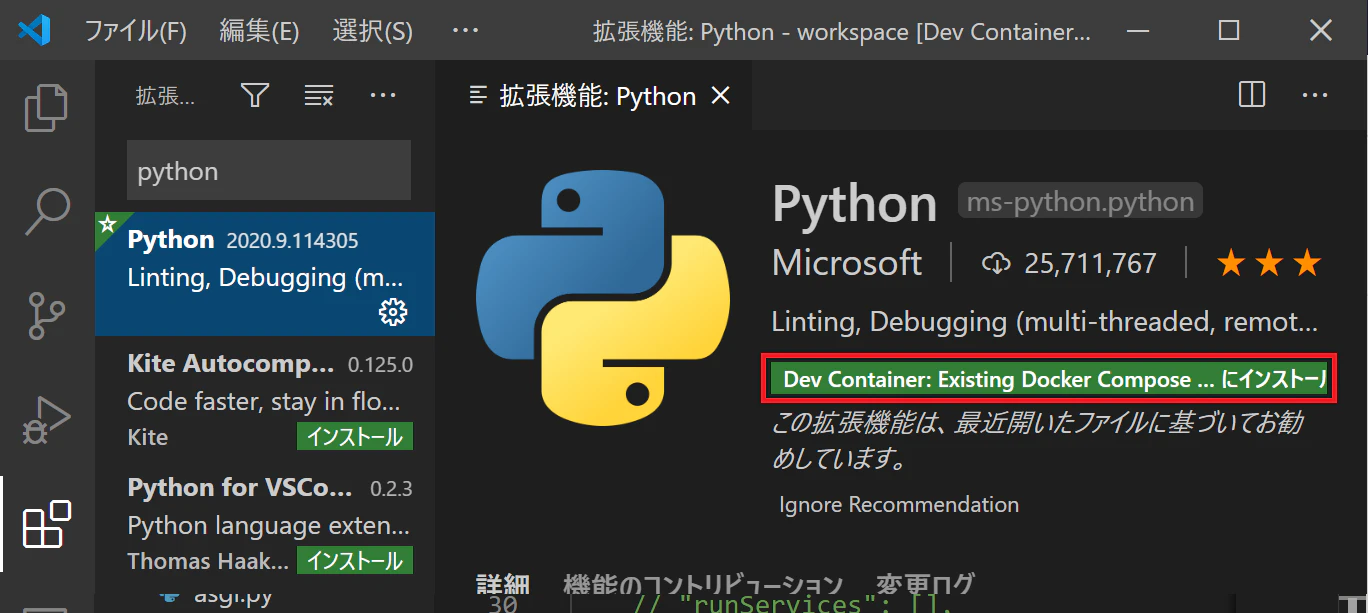
Task: Focus the extension search box containing python
Action: pos(268,171)
